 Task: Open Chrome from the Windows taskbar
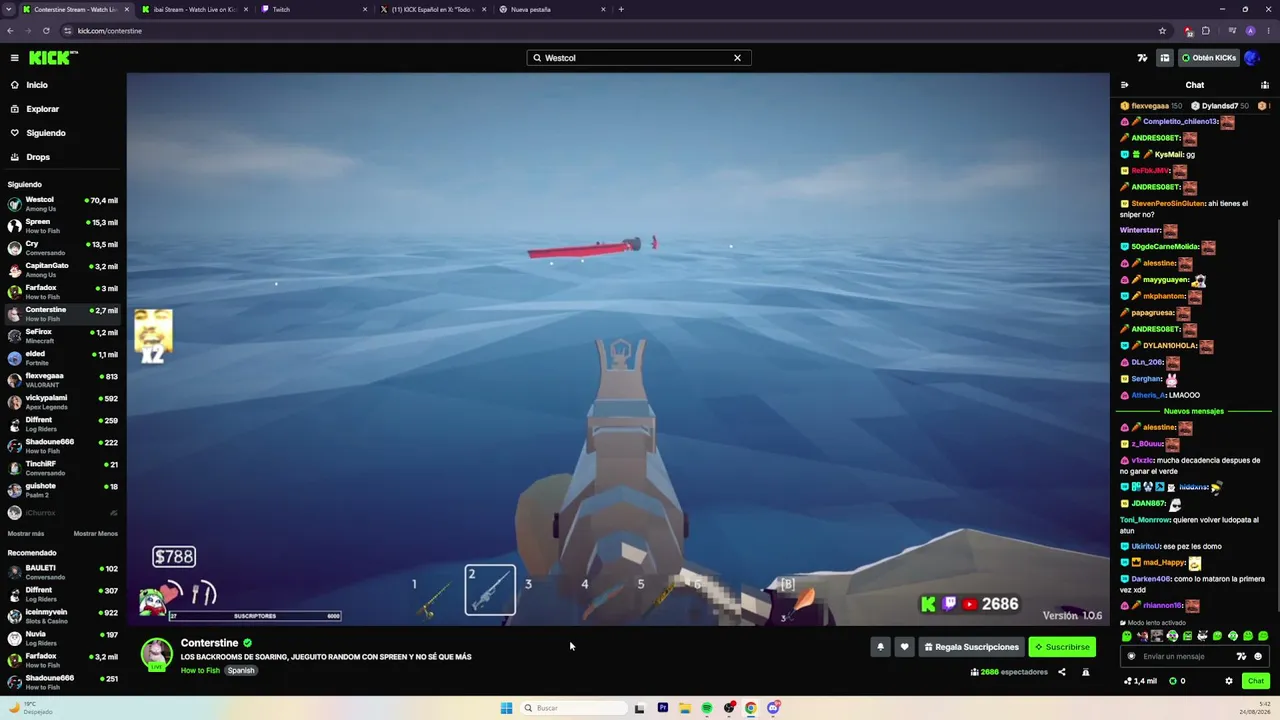coord(751,708)
